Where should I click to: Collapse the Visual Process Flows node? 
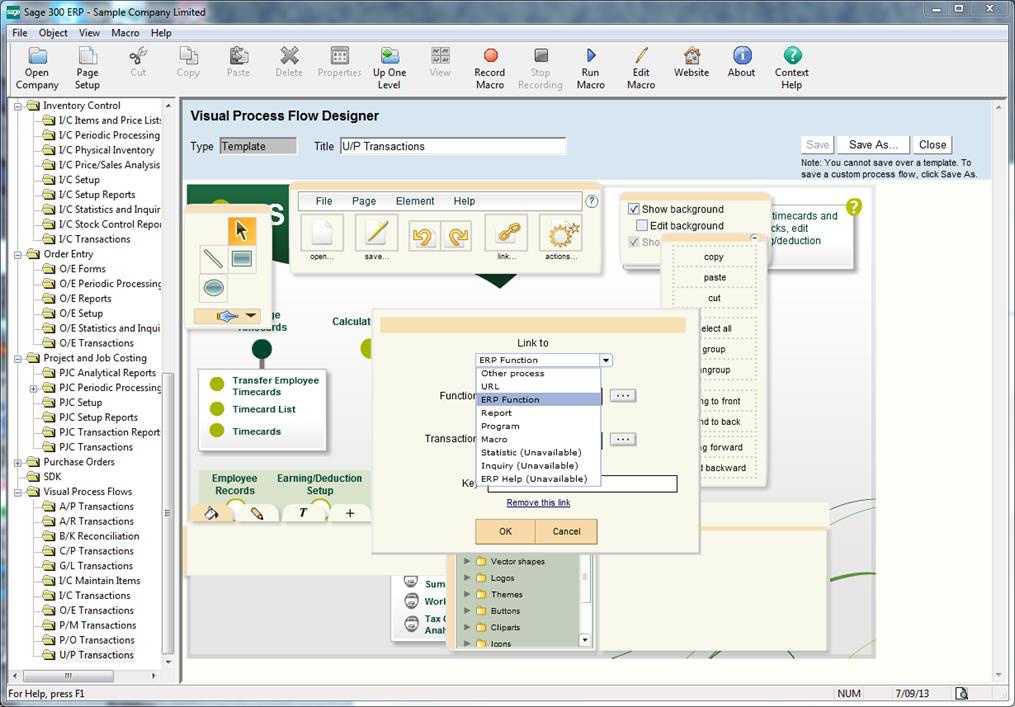point(18,492)
